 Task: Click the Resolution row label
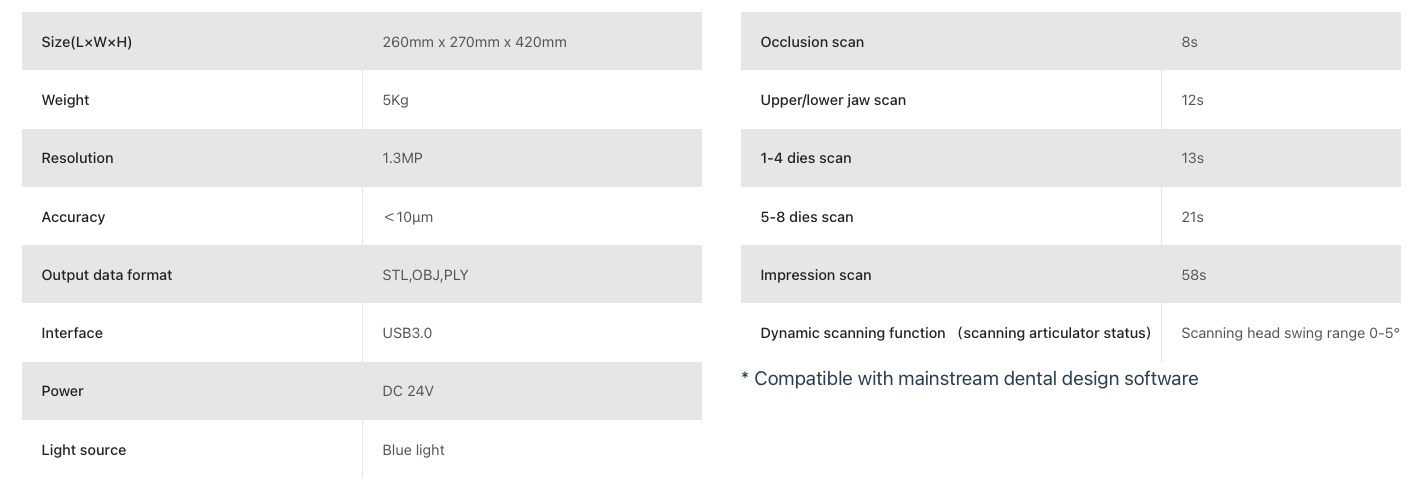pyautogui.click(x=78, y=158)
